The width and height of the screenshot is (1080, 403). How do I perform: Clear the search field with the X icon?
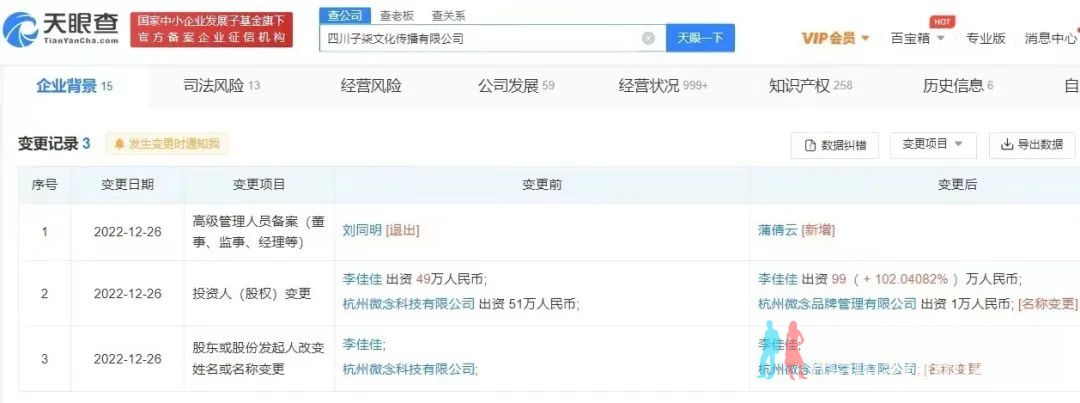point(648,39)
